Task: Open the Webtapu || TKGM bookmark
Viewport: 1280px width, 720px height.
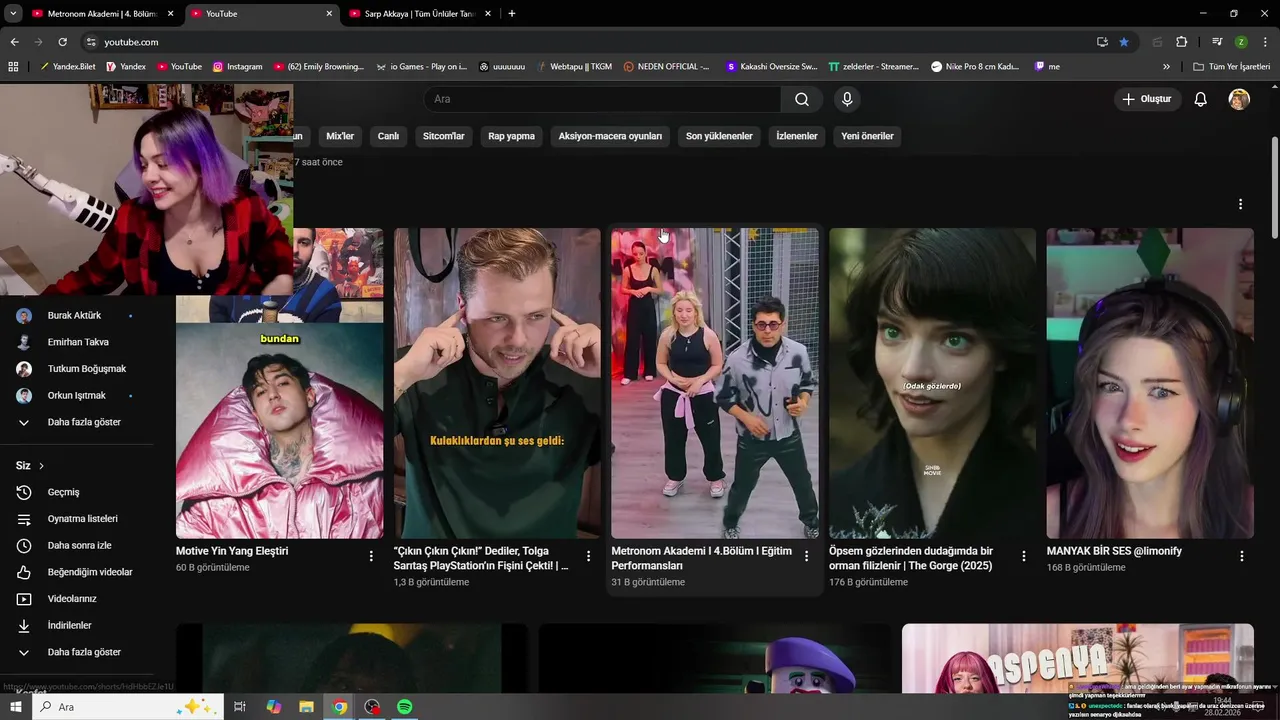Action: 573,67
